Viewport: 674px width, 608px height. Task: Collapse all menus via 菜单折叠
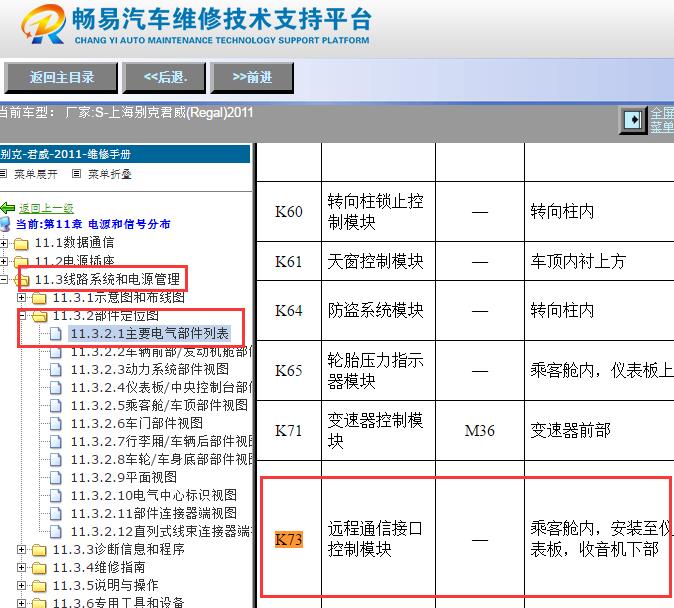tap(110, 174)
